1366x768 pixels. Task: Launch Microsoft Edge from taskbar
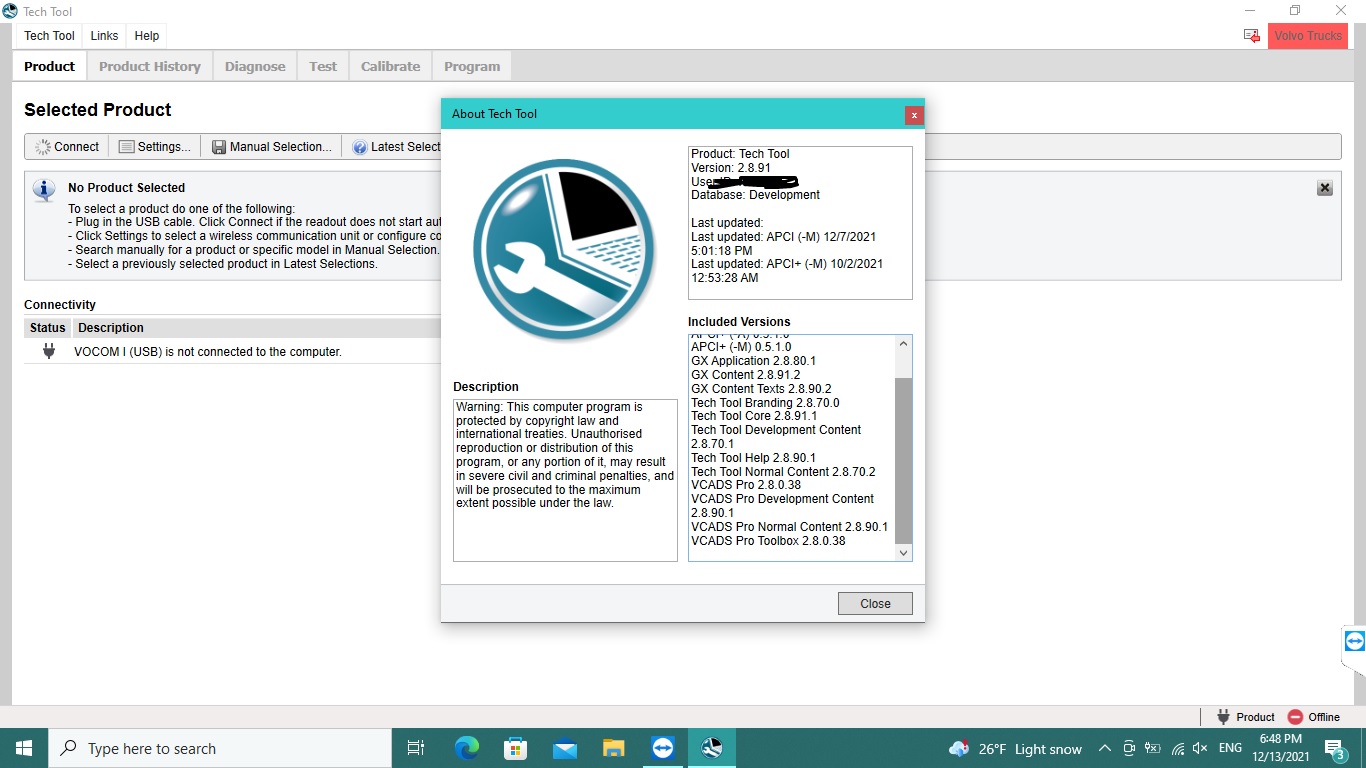pyautogui.click(x=467, y=748)
